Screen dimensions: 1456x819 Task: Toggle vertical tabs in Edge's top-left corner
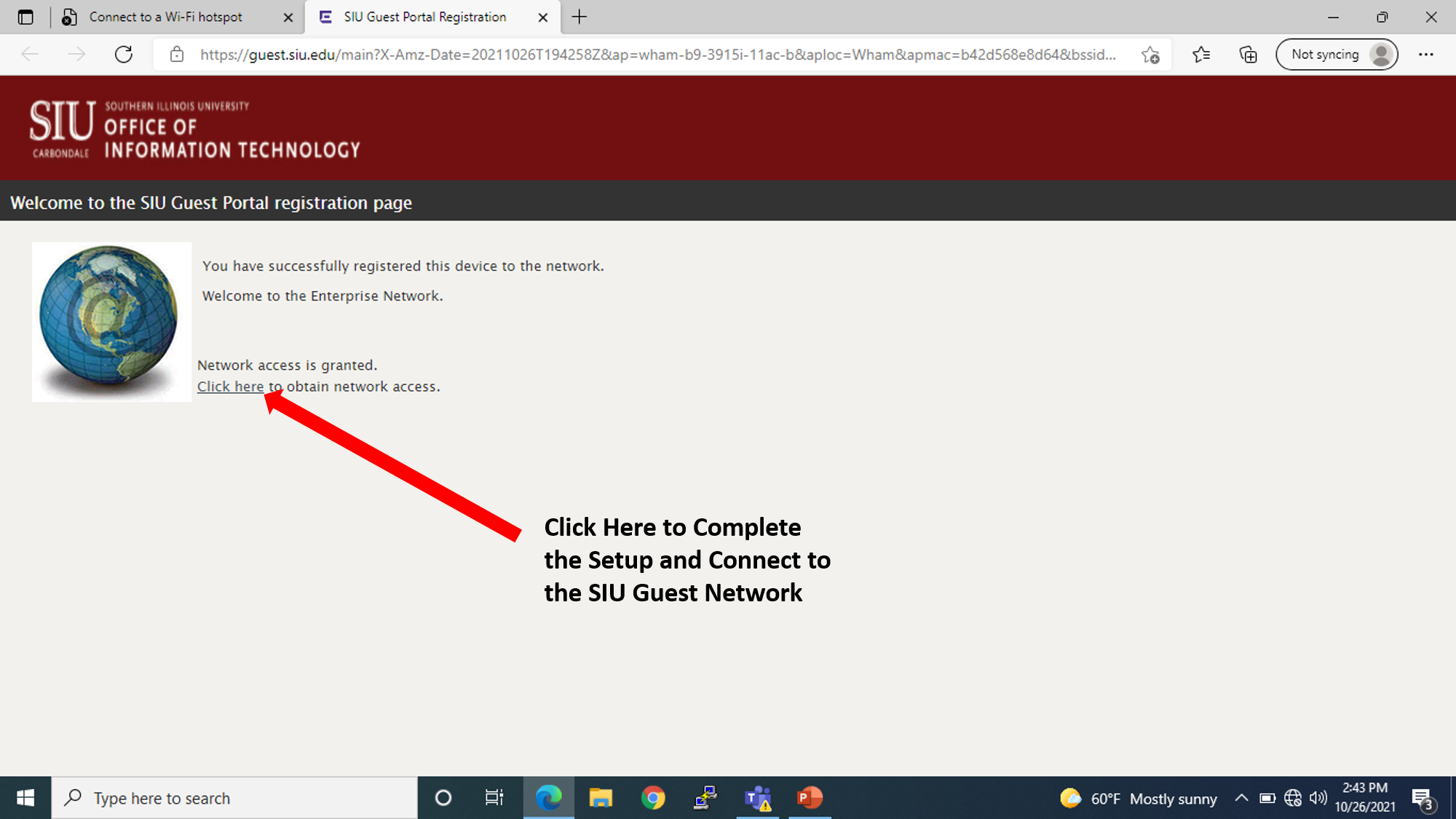pyautogui.click(x=26, y=16)
